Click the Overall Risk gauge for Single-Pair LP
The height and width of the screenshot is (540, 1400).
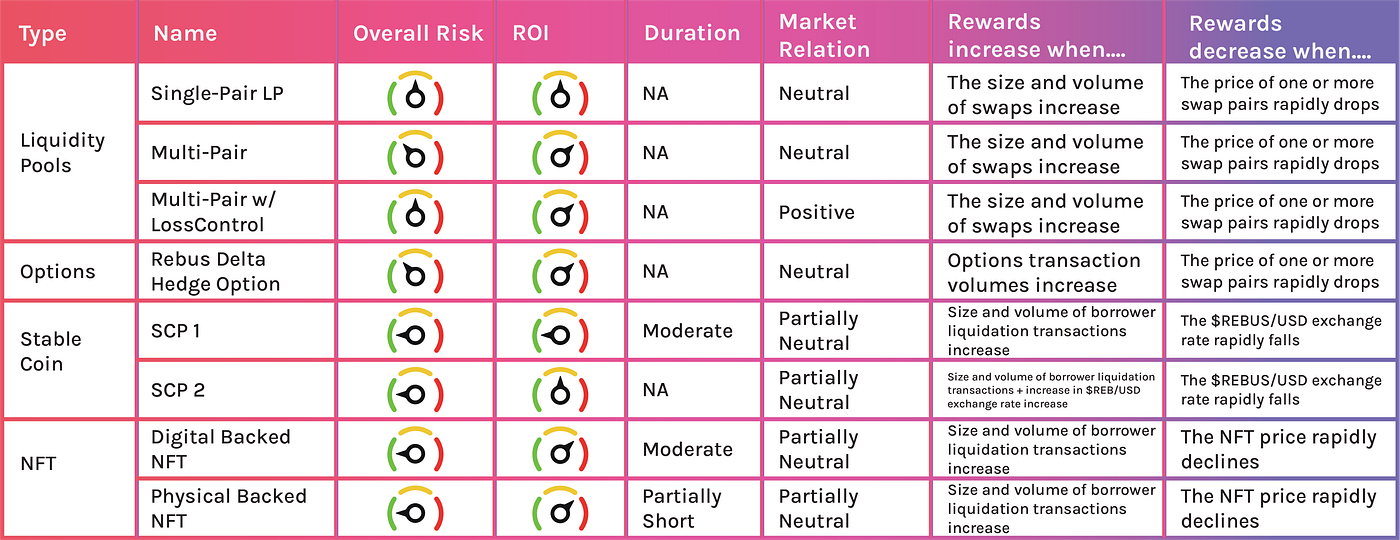[x=415, y=93]
